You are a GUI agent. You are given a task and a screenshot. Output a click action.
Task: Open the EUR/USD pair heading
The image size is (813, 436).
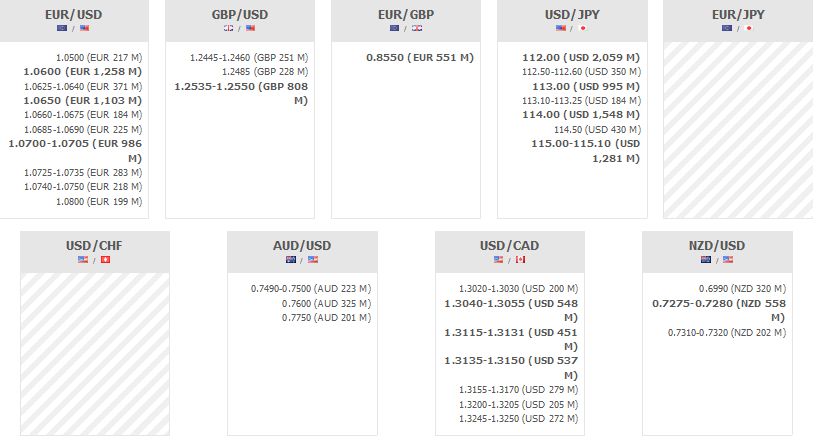pyautogui.click(x=74, y=14)
